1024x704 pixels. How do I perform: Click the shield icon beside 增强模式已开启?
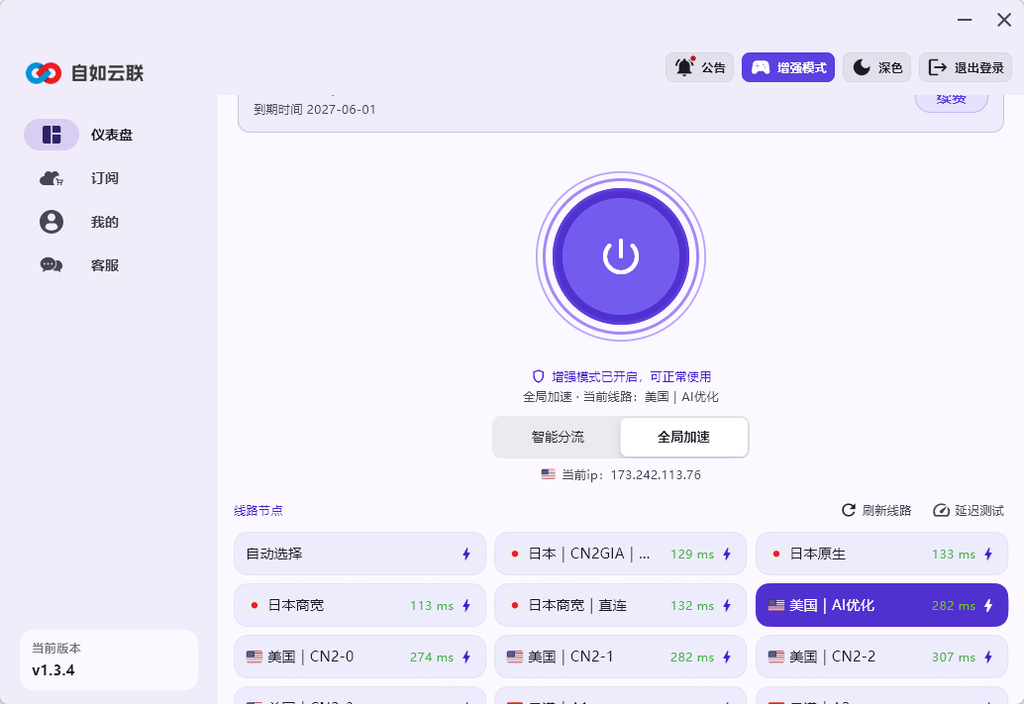(x=538, y=376)
